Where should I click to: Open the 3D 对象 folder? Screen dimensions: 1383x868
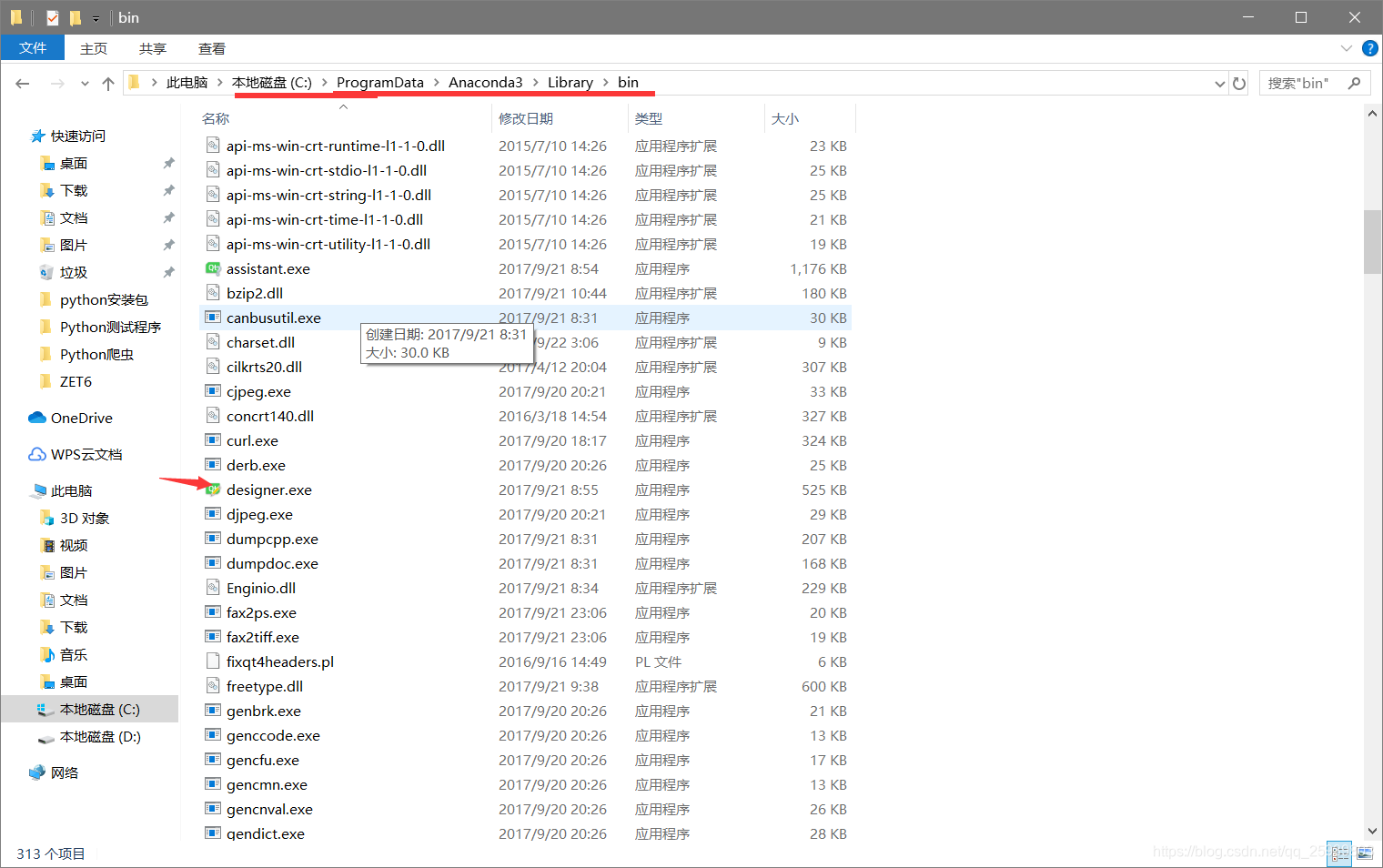tap(84, 518)
